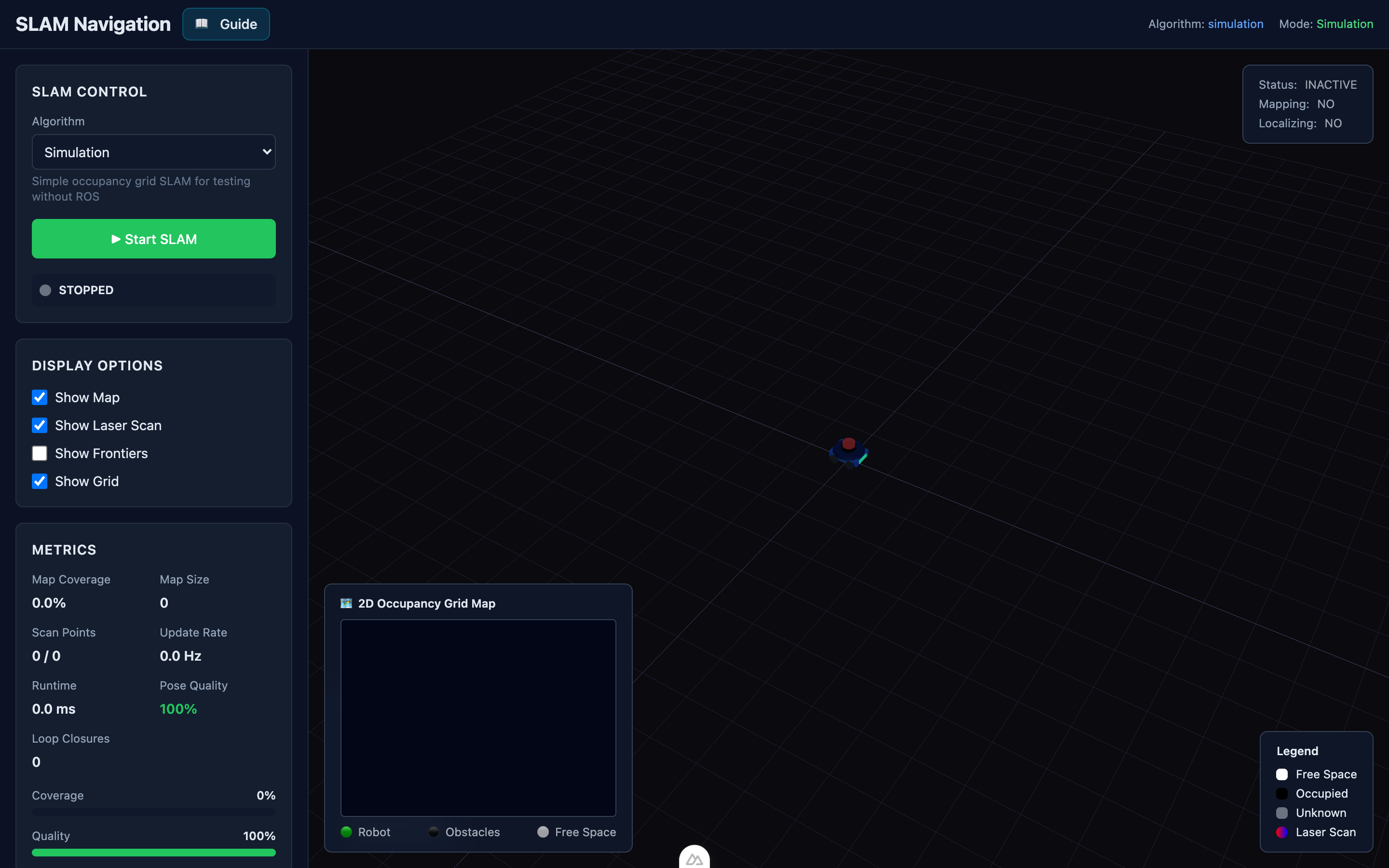Click the Nuxt logo badge at bottom
This screenshot has height=868, width=1389.
(x=694, y=858)
